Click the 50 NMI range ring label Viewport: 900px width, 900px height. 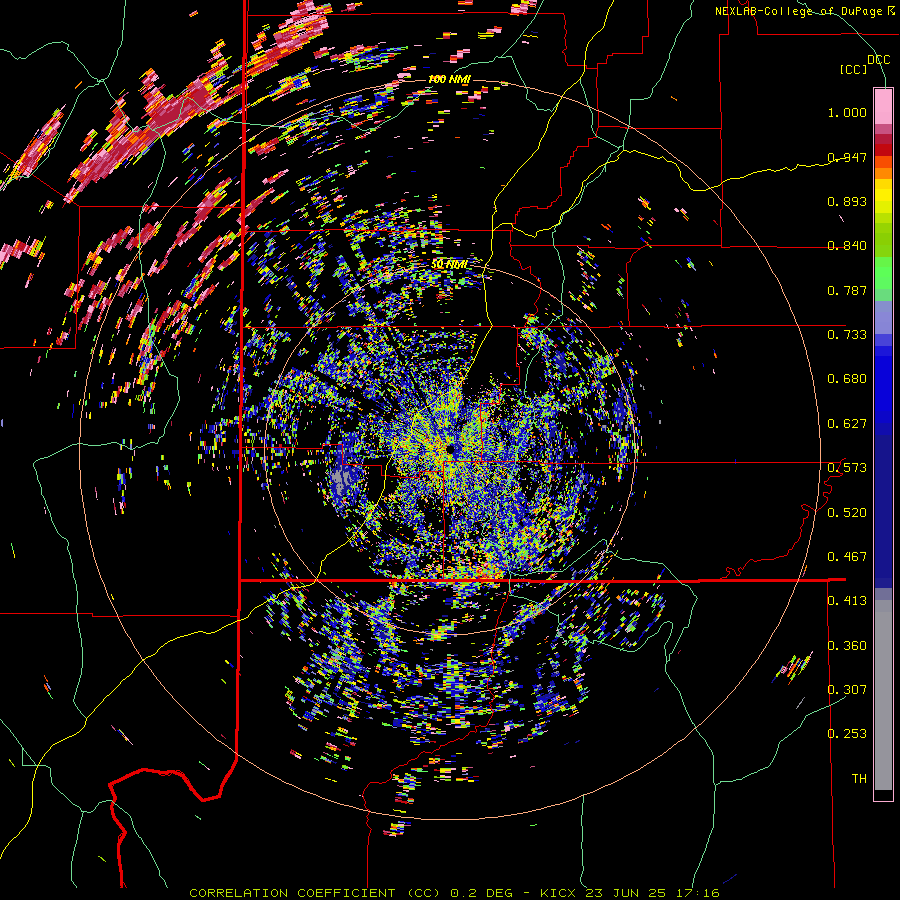point(449,264)
